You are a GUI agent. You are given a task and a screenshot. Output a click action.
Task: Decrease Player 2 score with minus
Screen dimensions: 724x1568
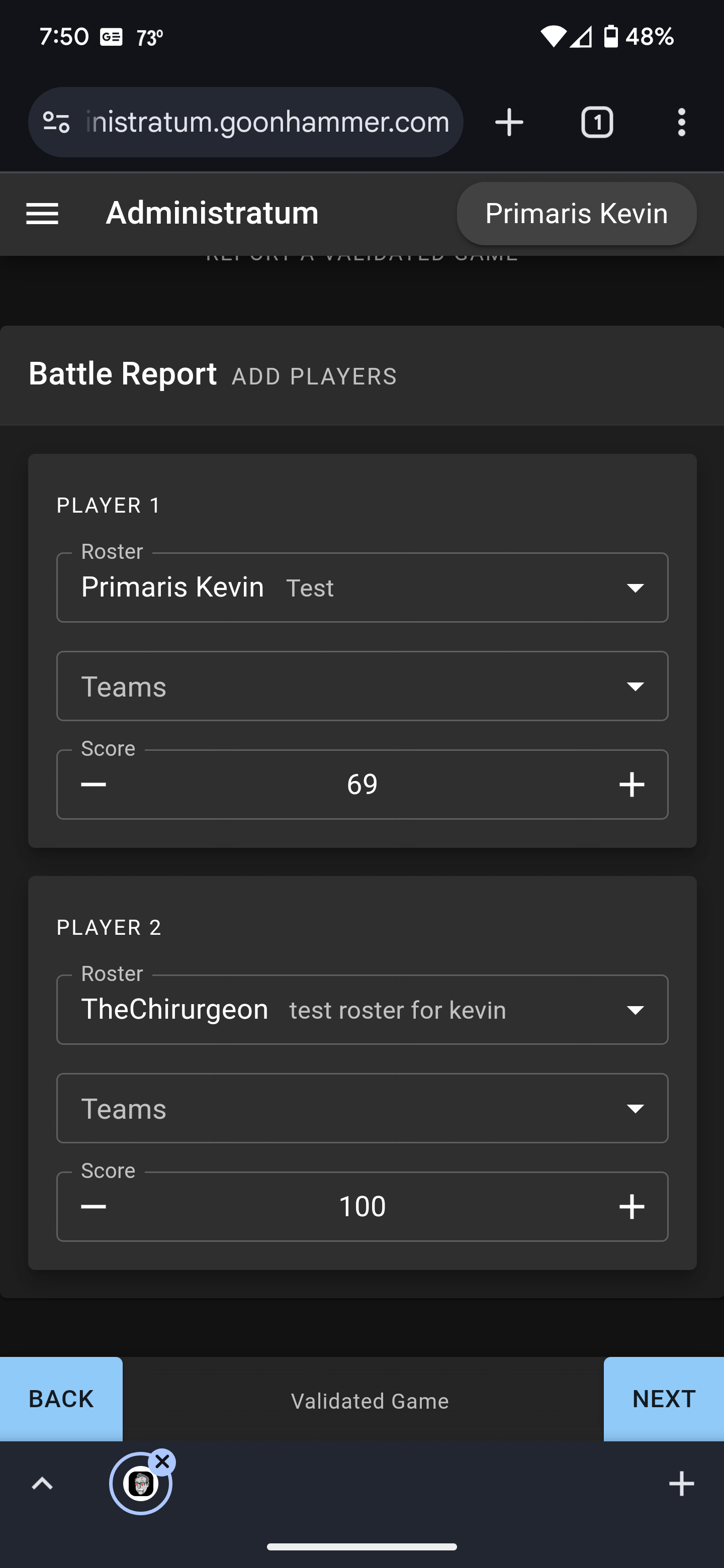[94, 1207]
